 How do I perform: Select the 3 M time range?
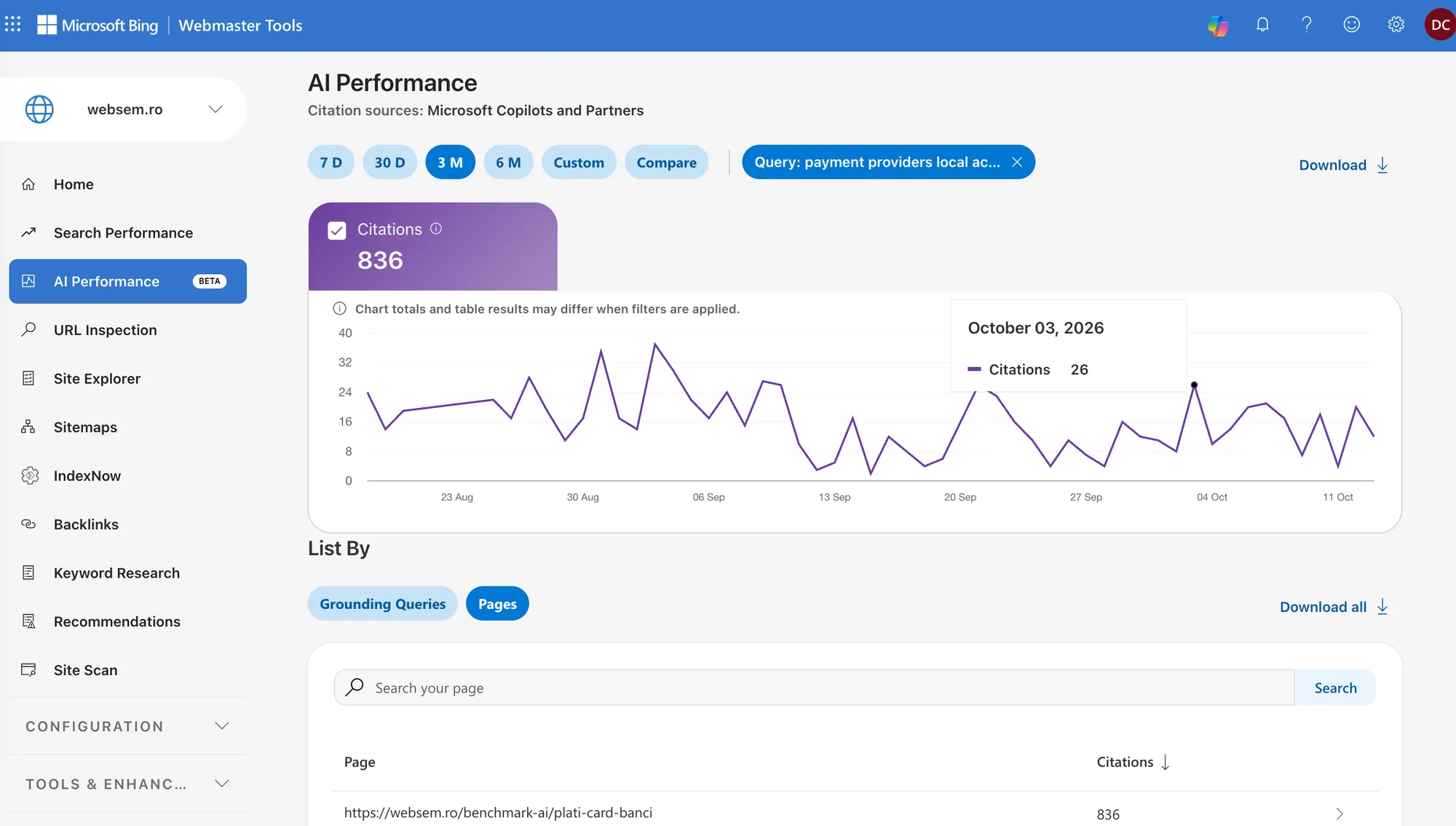coord(450,162)
